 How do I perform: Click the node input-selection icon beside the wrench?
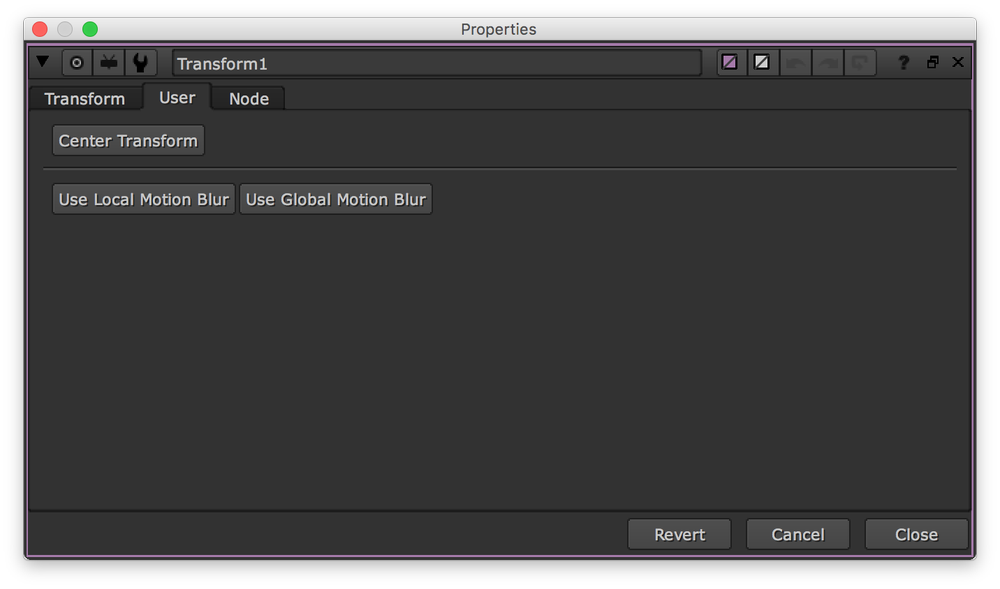click(x=109, y=62)
